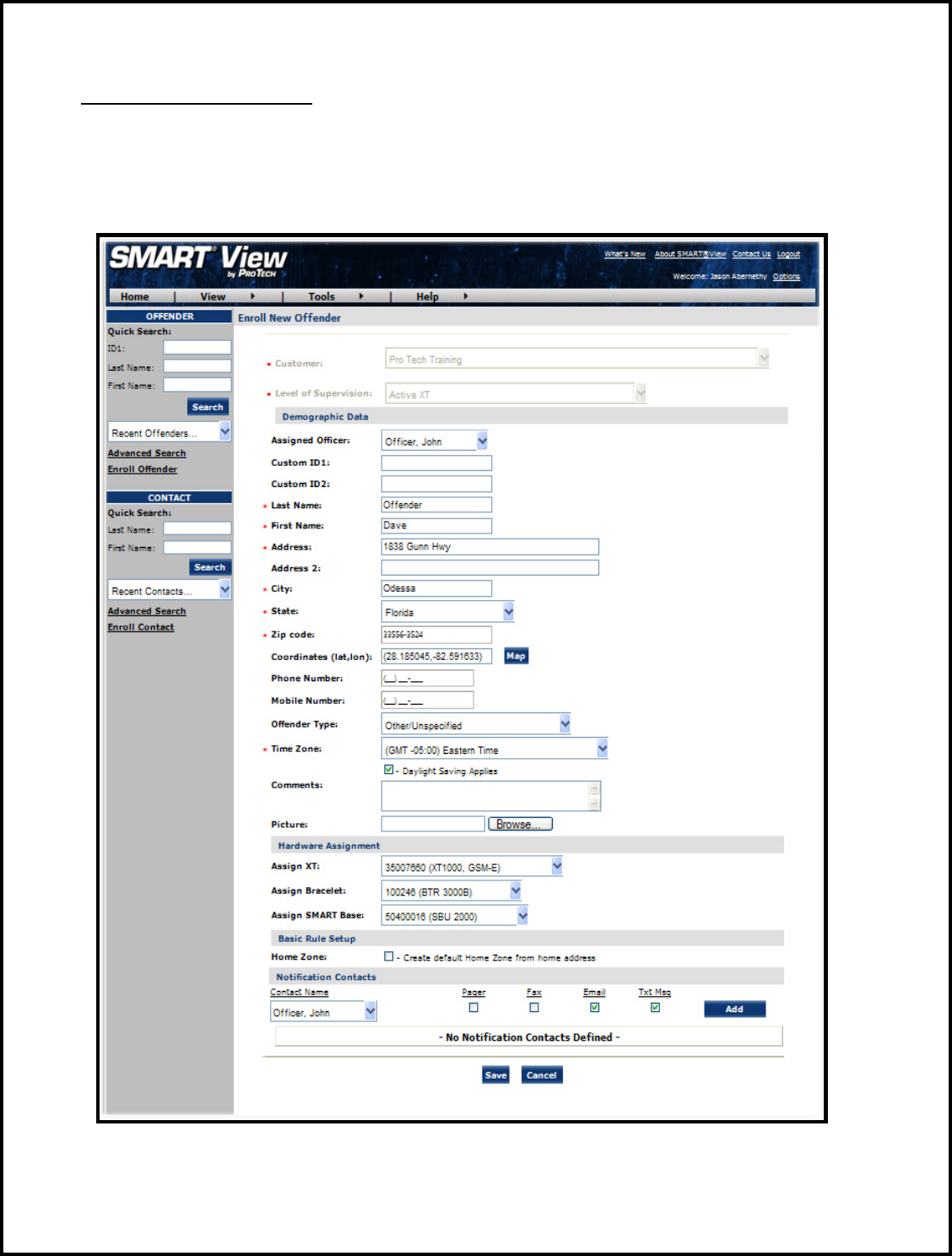Click the Contact Us link
The image size is (952, 1256).
[x=751, y=254]
